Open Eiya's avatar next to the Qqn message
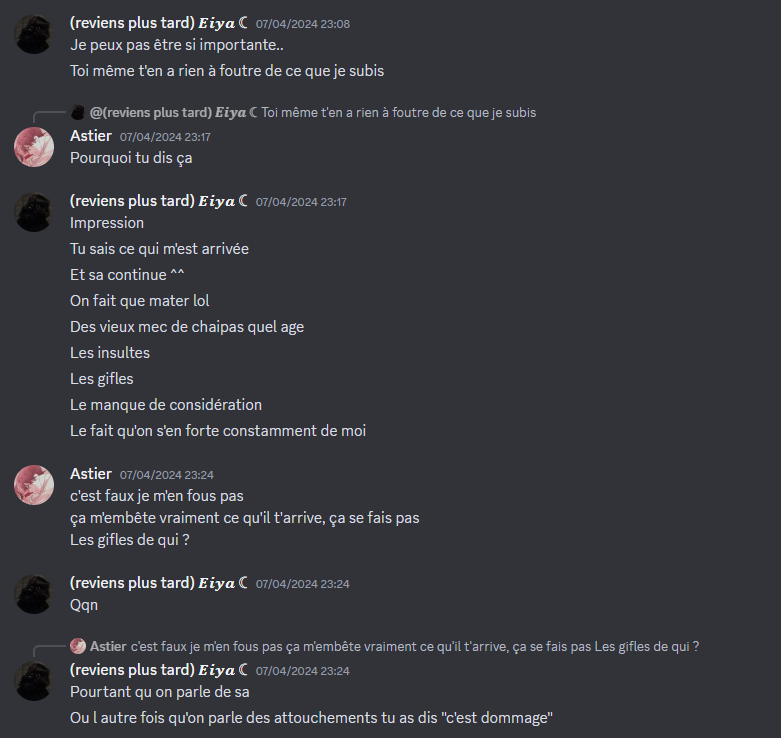Viewport: 781px width, 738px height. click(x=34, y=594)
